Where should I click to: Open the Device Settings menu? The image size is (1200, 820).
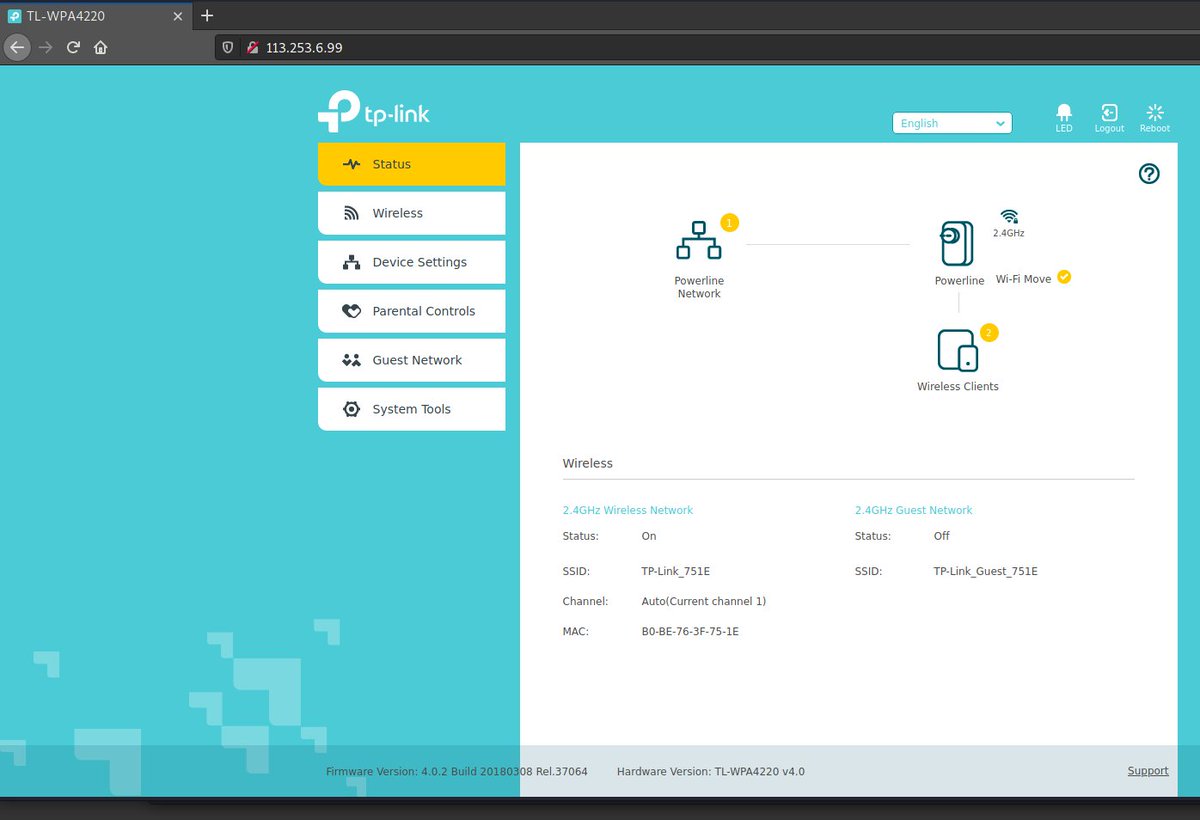[x=412, y=262]
